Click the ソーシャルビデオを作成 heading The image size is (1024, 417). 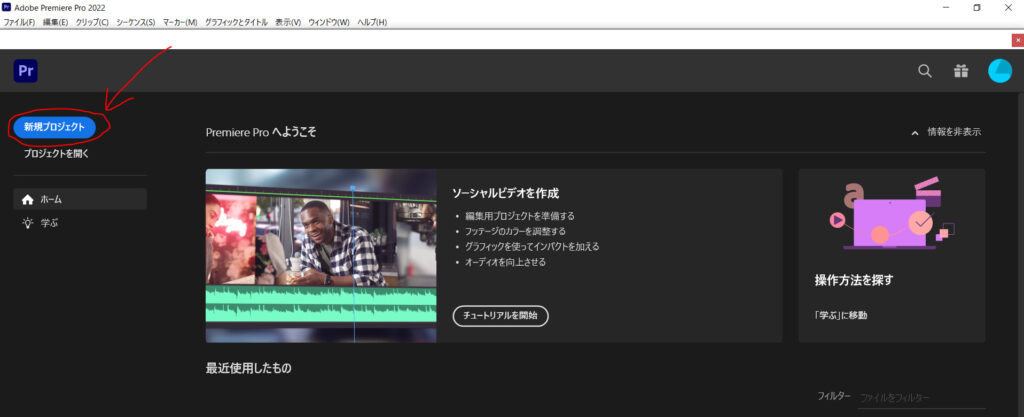click(505, 193)
